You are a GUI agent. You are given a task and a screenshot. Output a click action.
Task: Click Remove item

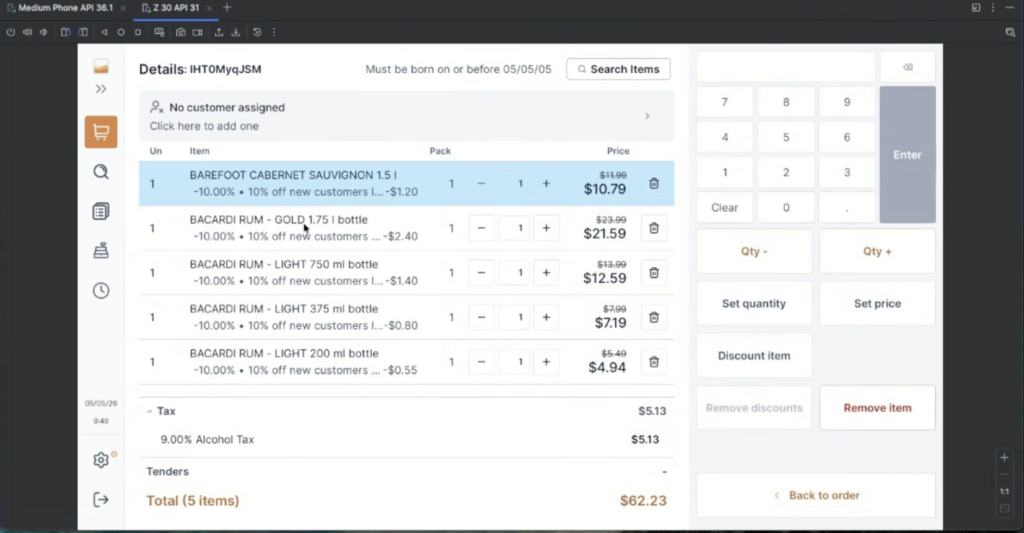pos(877,408)
